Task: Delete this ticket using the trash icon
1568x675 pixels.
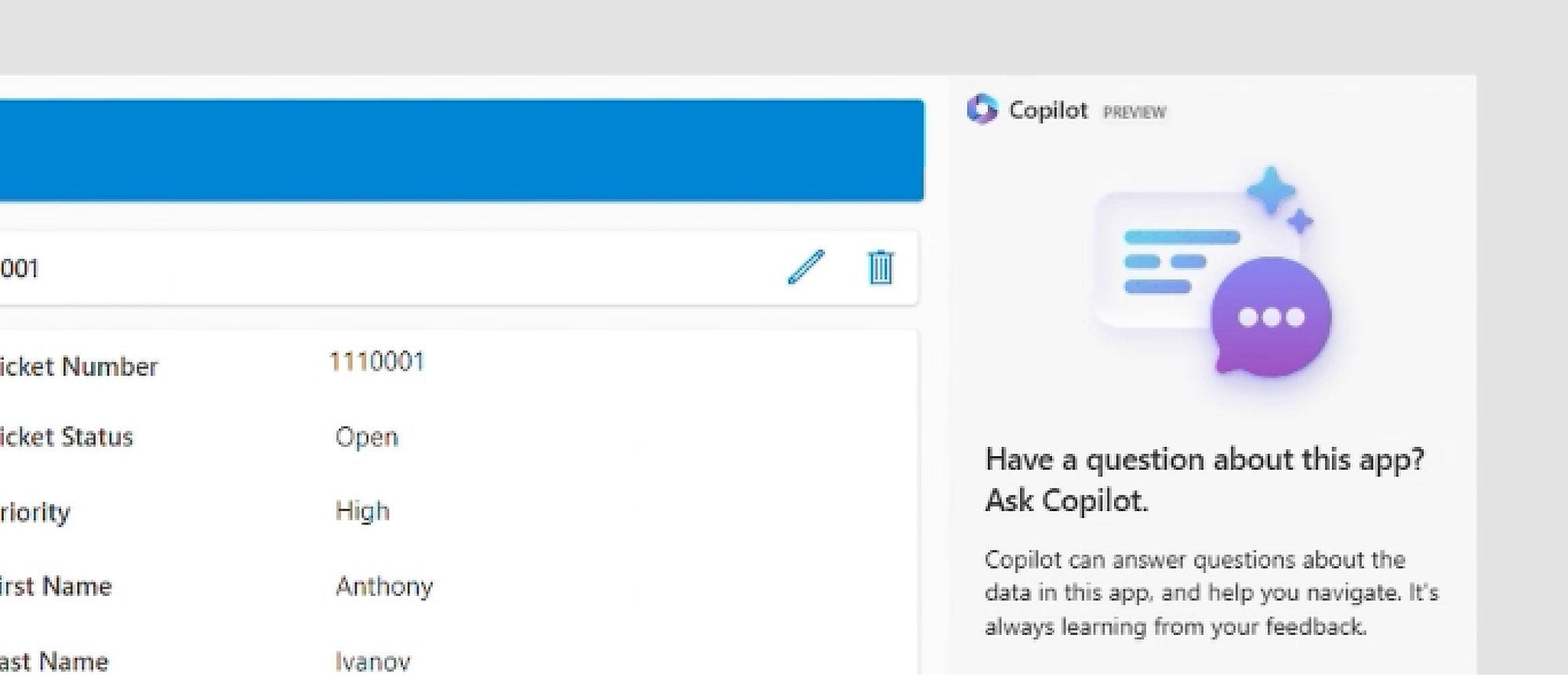Action: pyautogui.click(x=880, y=267)
